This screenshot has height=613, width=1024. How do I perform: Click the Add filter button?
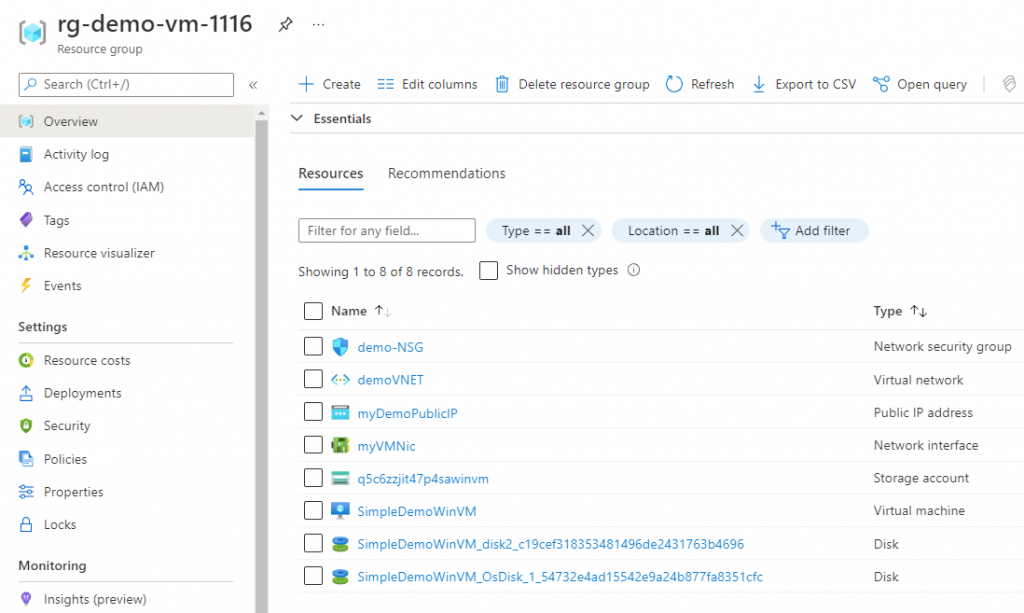tap(814, 231)
